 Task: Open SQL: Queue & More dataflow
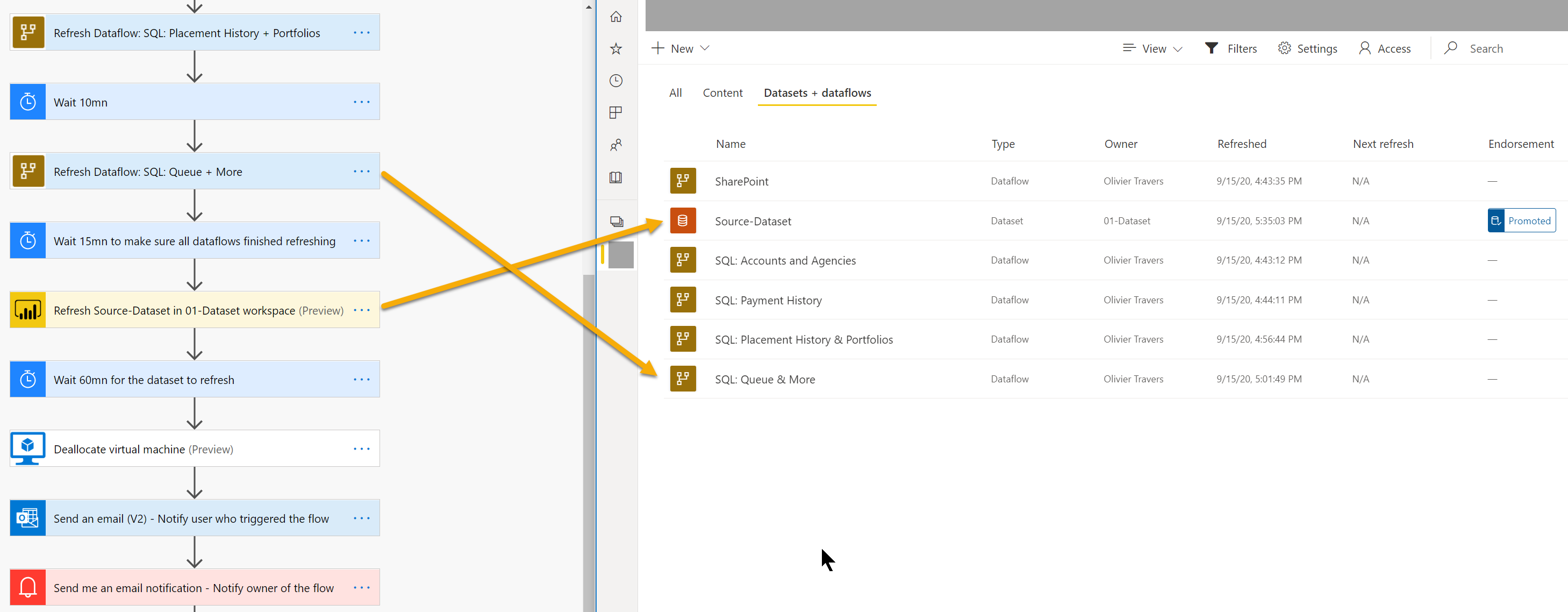tap(764, 379)
